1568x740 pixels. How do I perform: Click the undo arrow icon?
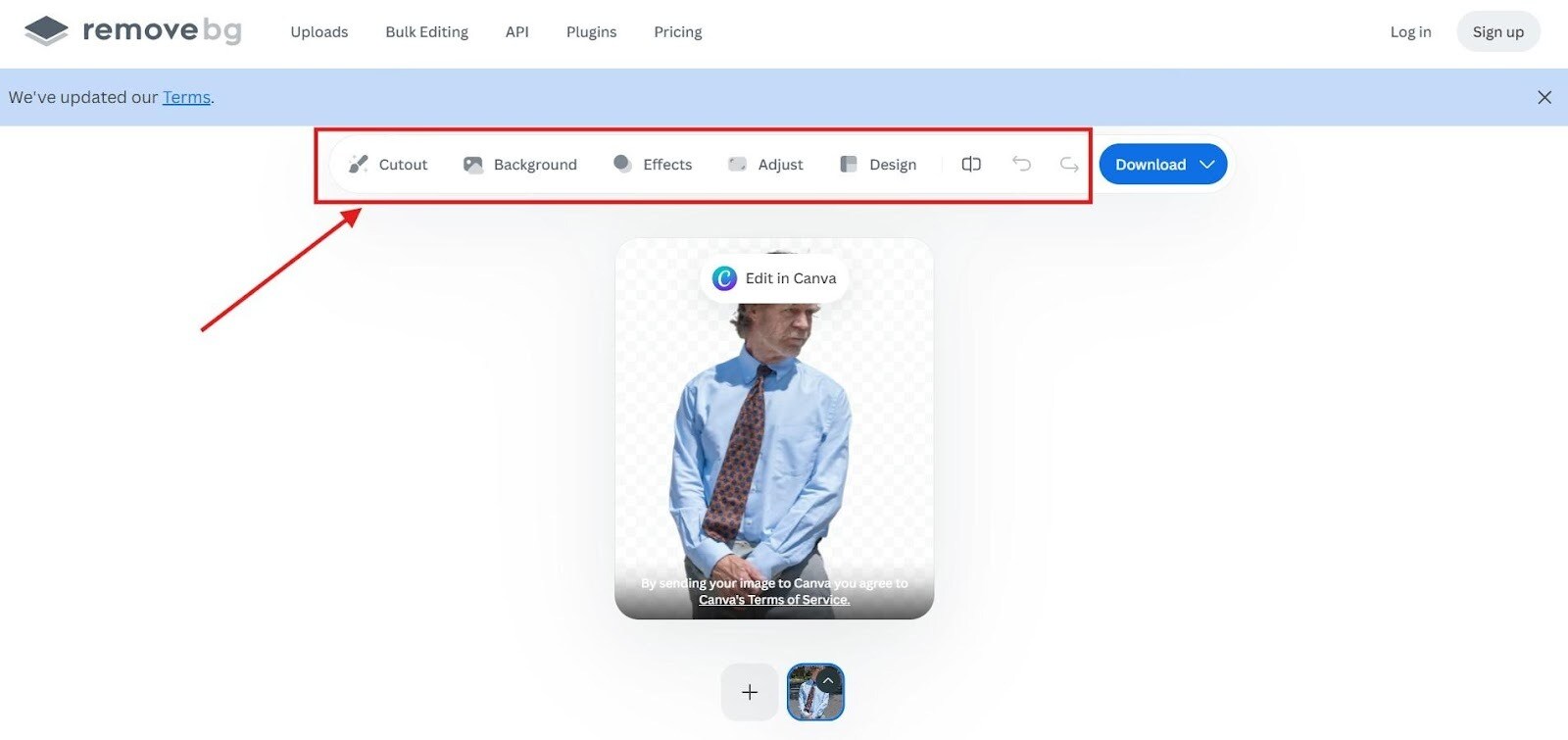[1021, 165]
